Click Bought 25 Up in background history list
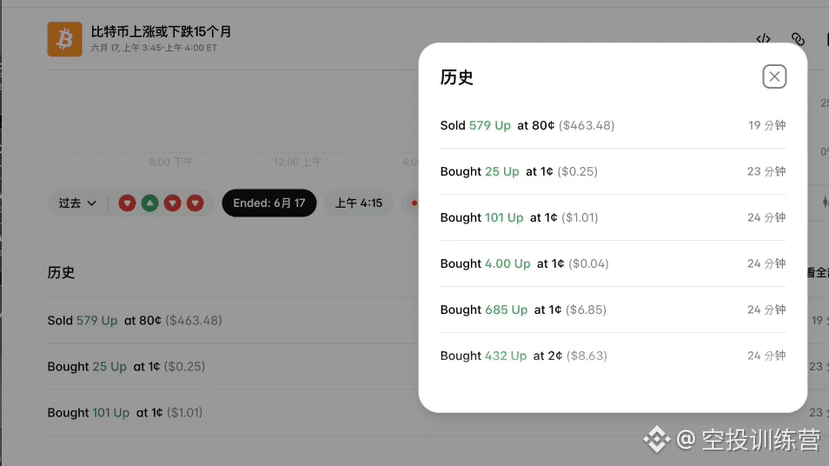The width and height of the screenshot is (829, 466). pyautogui.click(x=126, y=367)
